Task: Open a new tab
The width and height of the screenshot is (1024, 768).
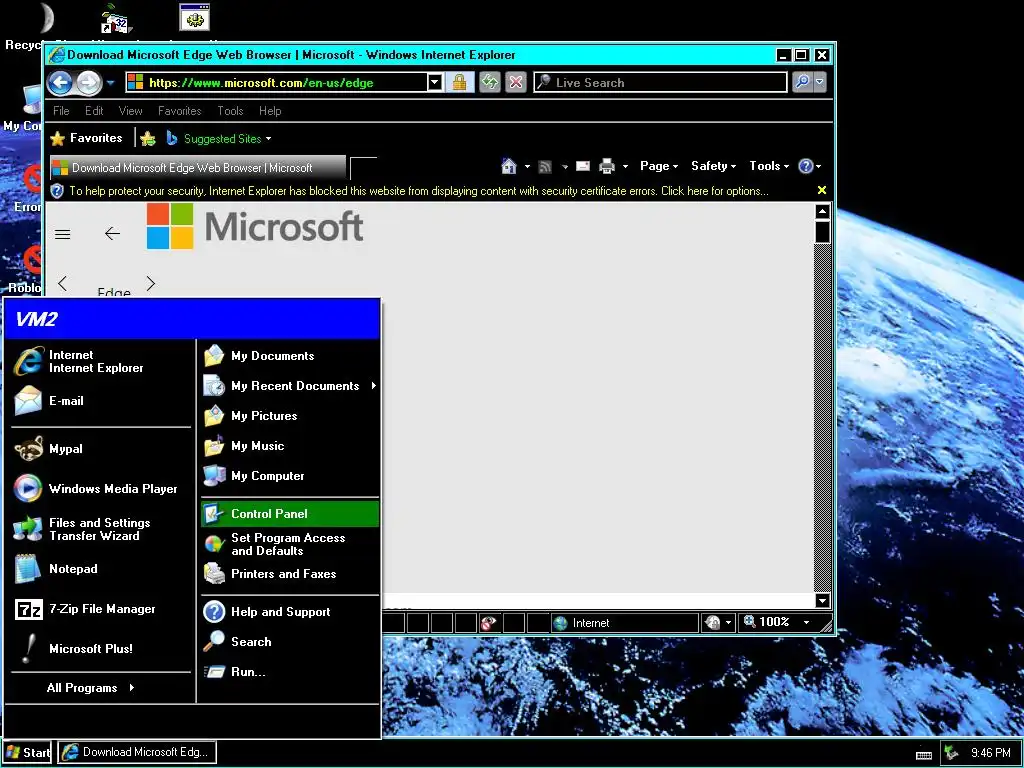Action: (x=363, y=168)
